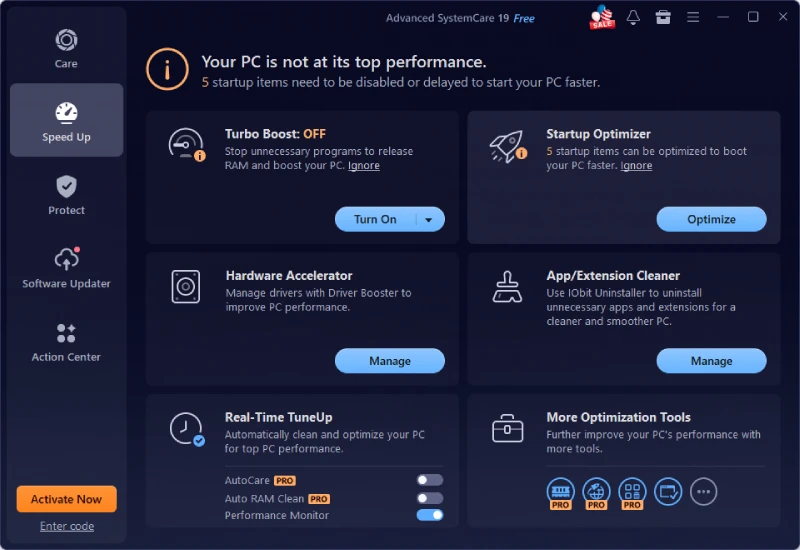Open the Care section in sidebar
Screen dimensions: 800x550
pos(66,48)
